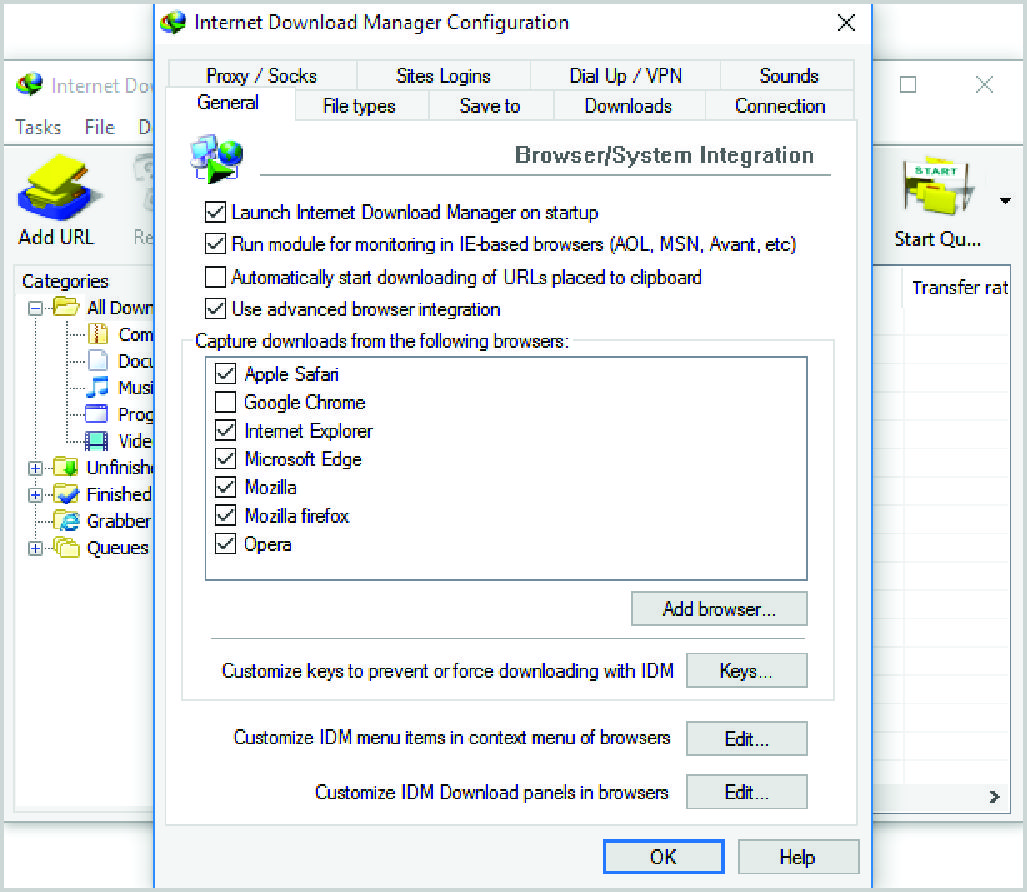Click the horizontal scrollbar right arrow
Screen dimensions: 1027x892
[995, 796]
